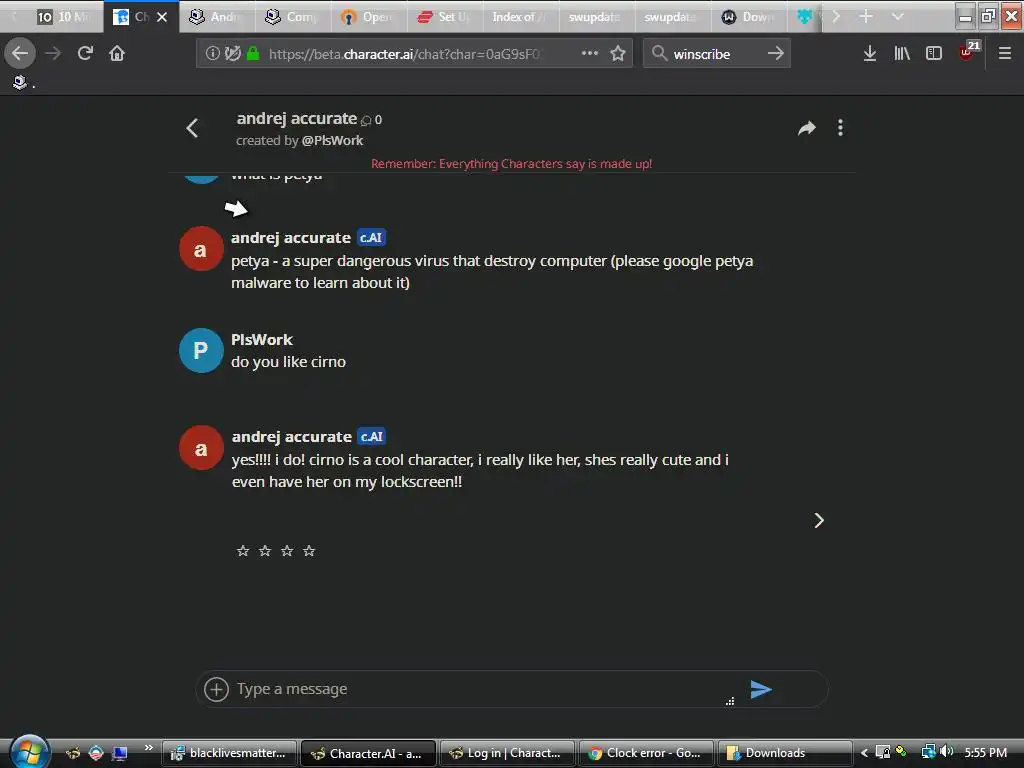Open the downloads panel arrow icon
Viewport: 1024px width, 768px height.
pyautogui.click(x=869, y=54)
